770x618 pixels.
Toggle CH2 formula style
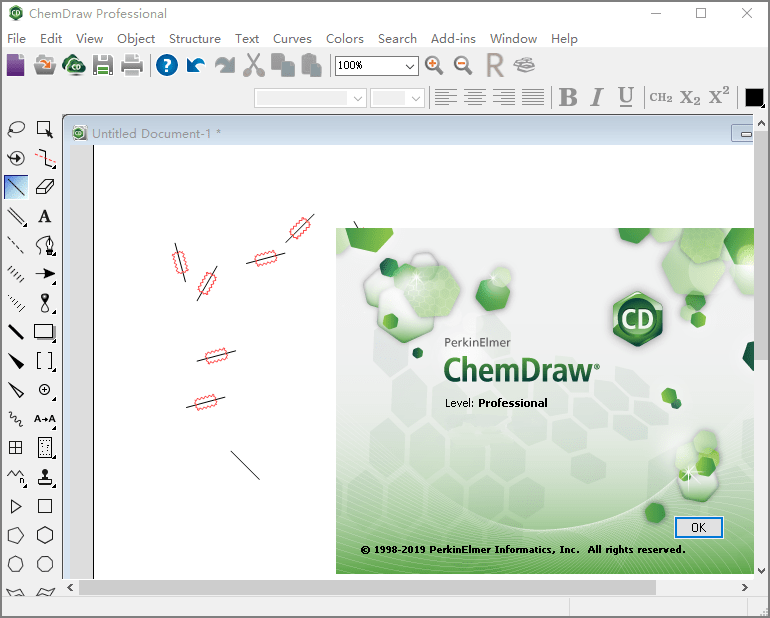coord(660,97)
